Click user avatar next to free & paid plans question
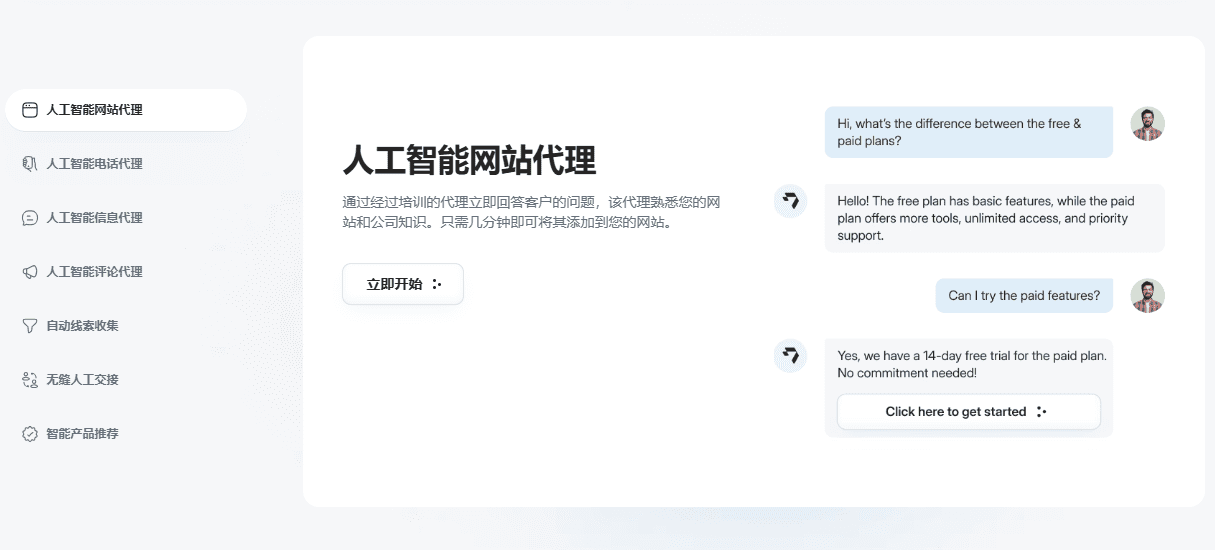This screenshot has height=550, width=1215. click(x=1148, y=124)
